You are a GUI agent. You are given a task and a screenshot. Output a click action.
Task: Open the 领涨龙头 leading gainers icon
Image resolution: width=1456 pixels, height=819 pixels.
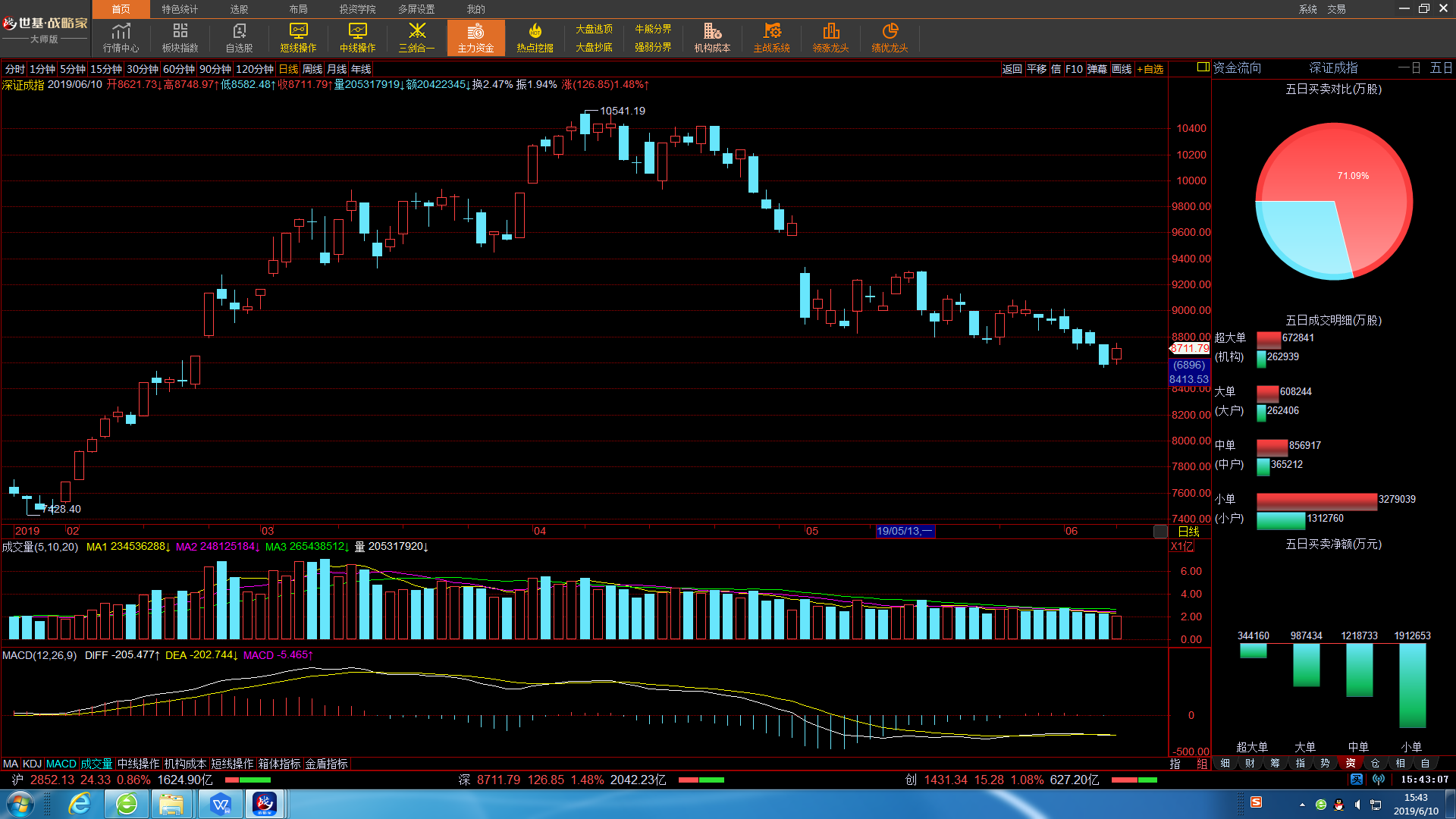tap(830, 37)
